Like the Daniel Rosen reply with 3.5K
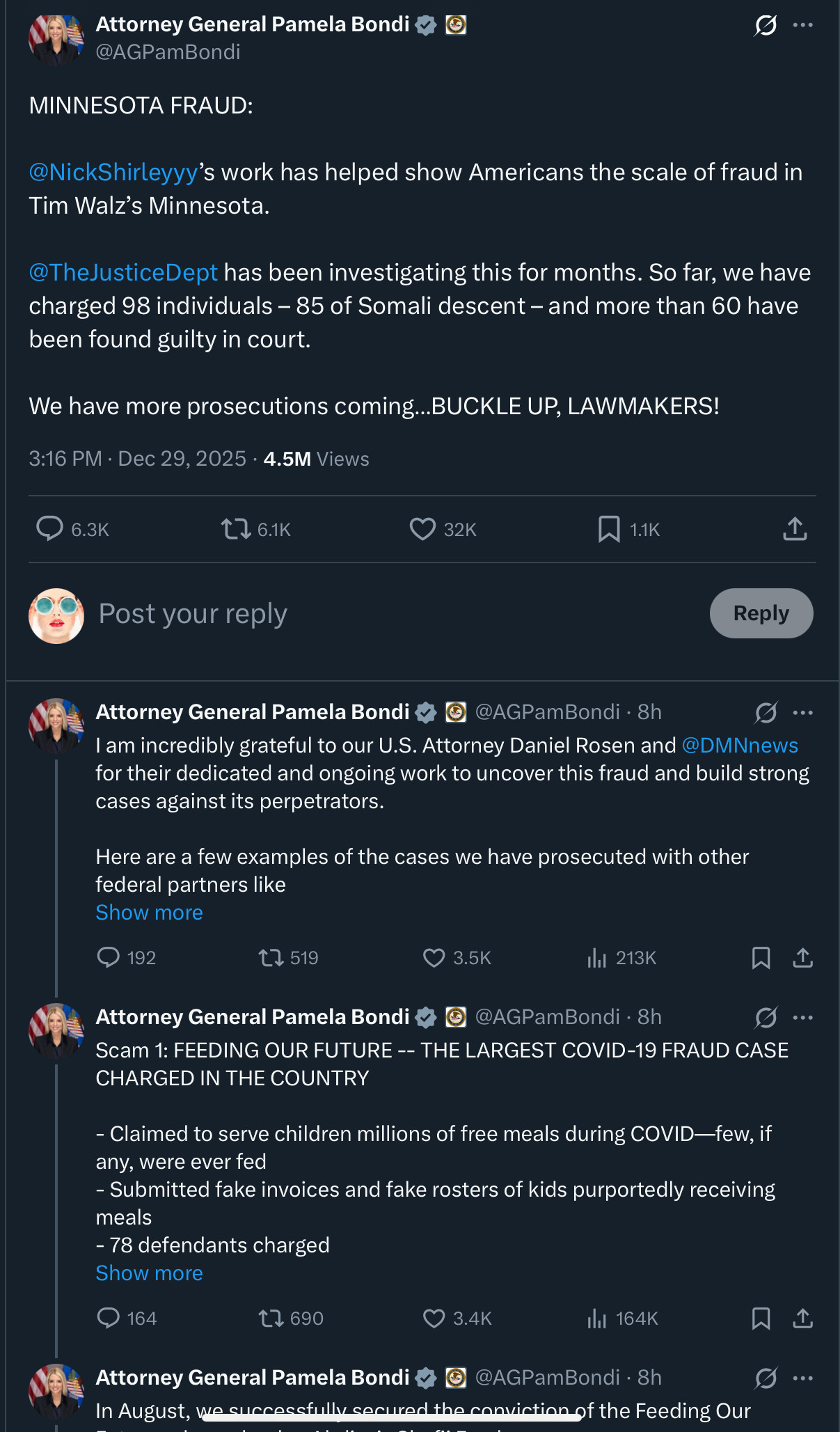 [x=434, y=958]
